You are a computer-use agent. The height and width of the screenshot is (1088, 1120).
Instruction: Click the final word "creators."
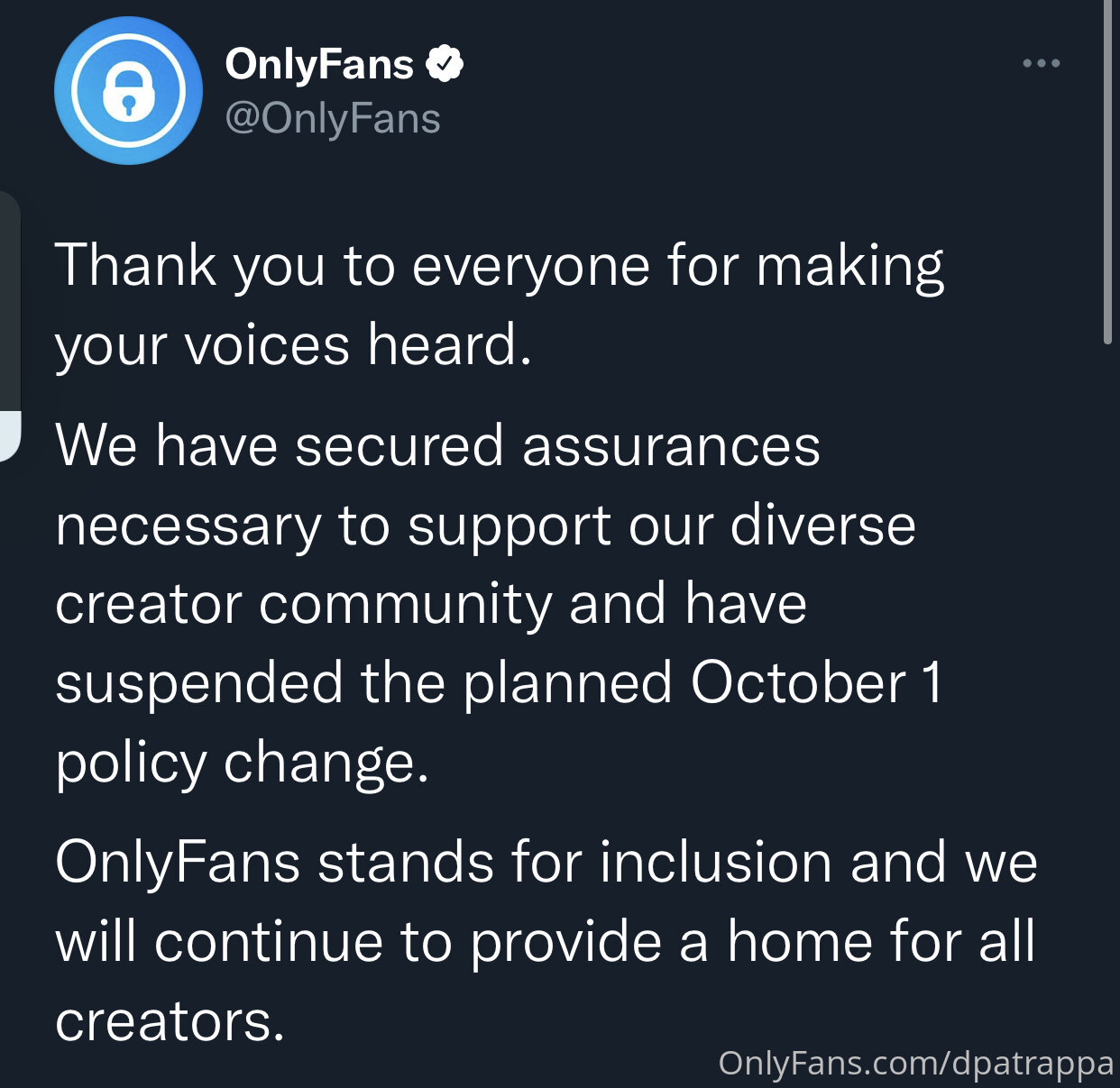tap(170, 1022)
